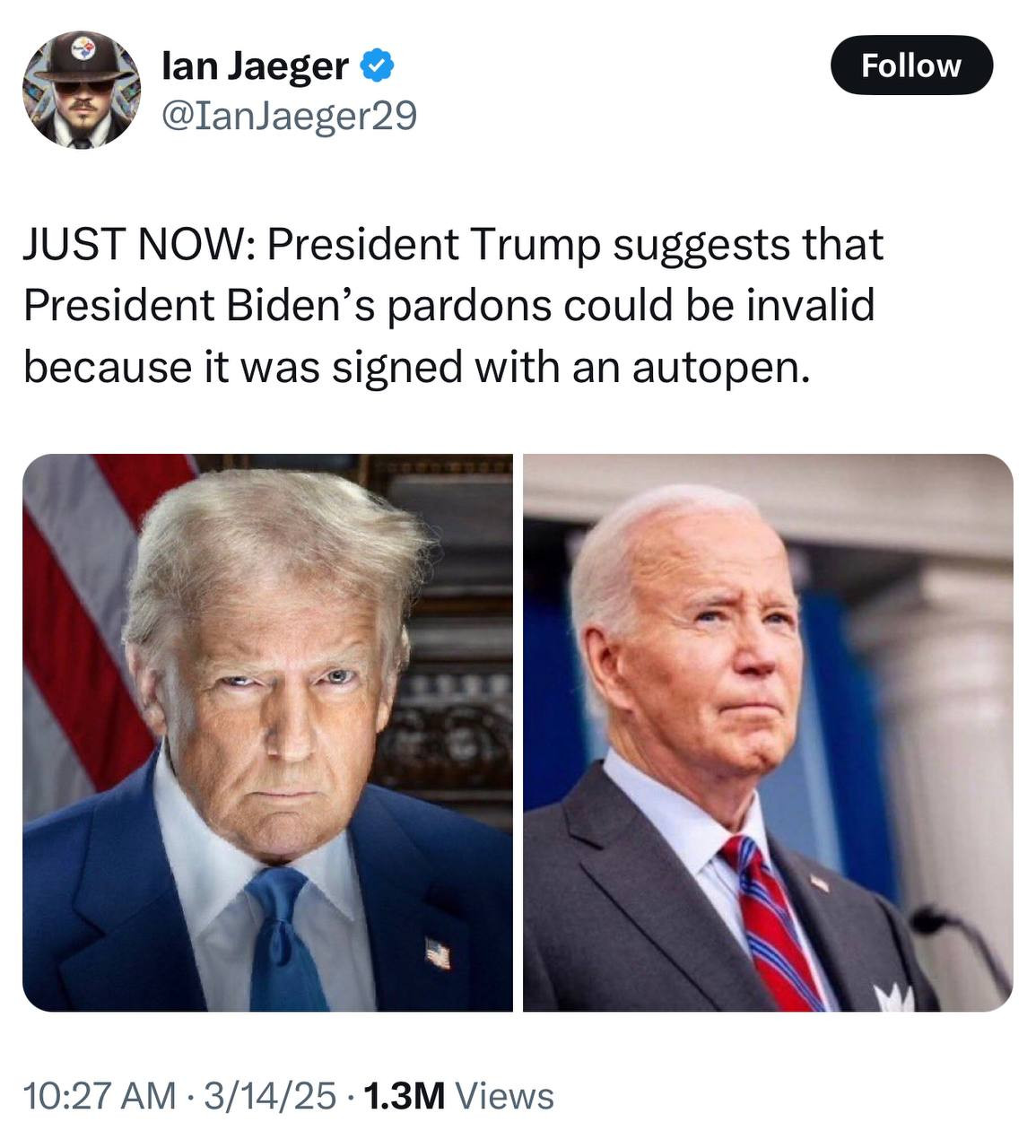1036x1148 pixels.
Task: Open the left photo with blue tie
Action: pos(267,733)
